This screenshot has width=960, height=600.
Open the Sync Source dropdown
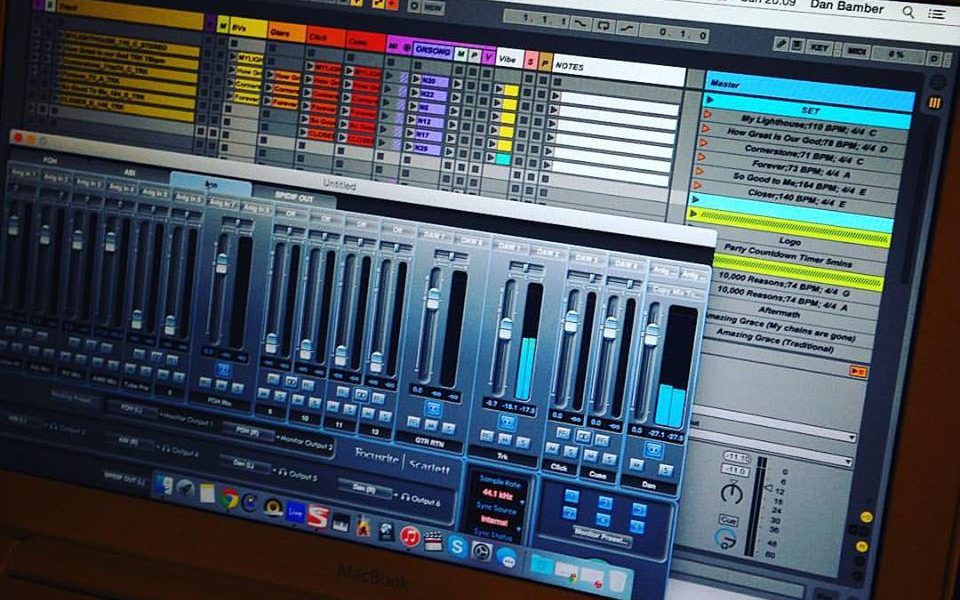pos(495,521)
